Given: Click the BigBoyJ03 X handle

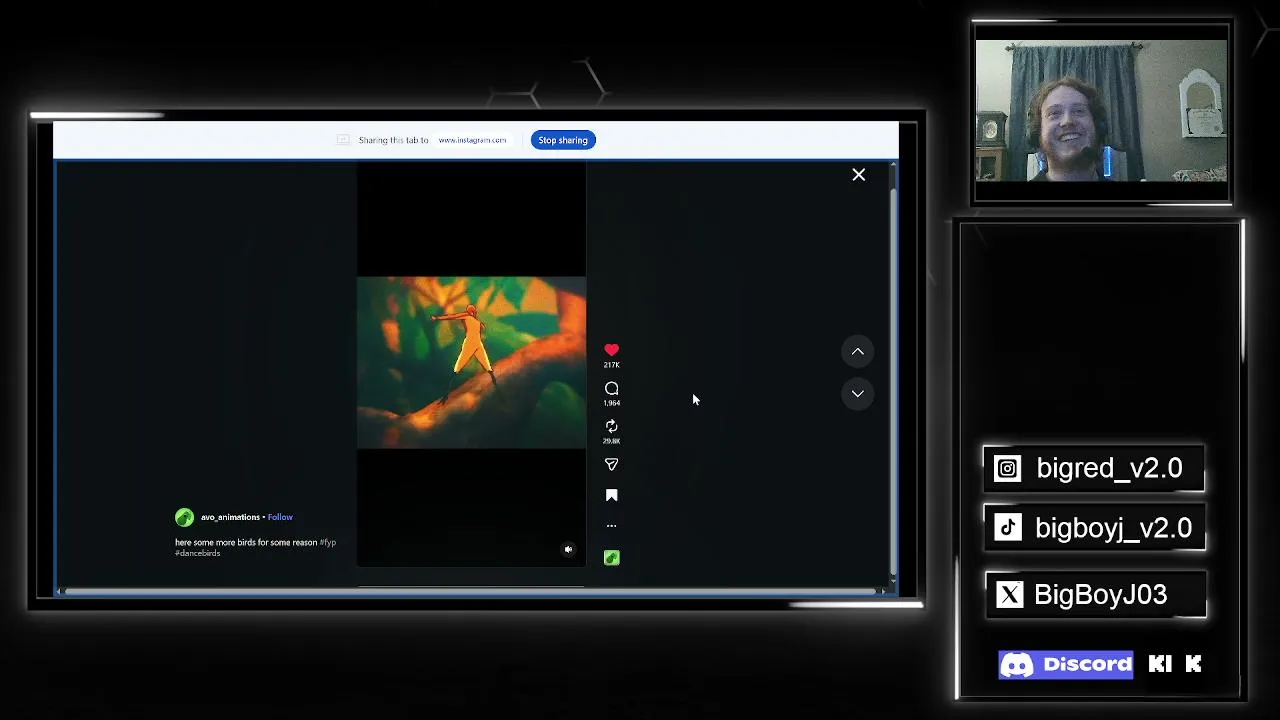Looking at the screenshot, I should click(x=1100, y=595).
